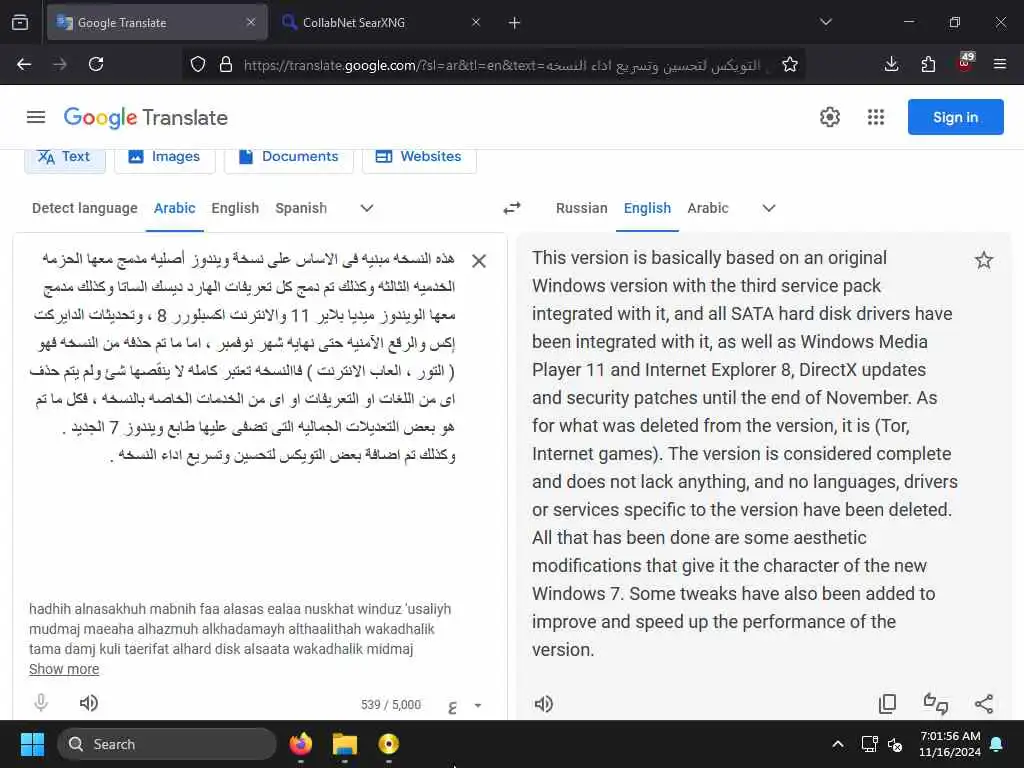Show hidden system tray icons
The width and height of the screenshot is (1024, 768).
(838, 744)
